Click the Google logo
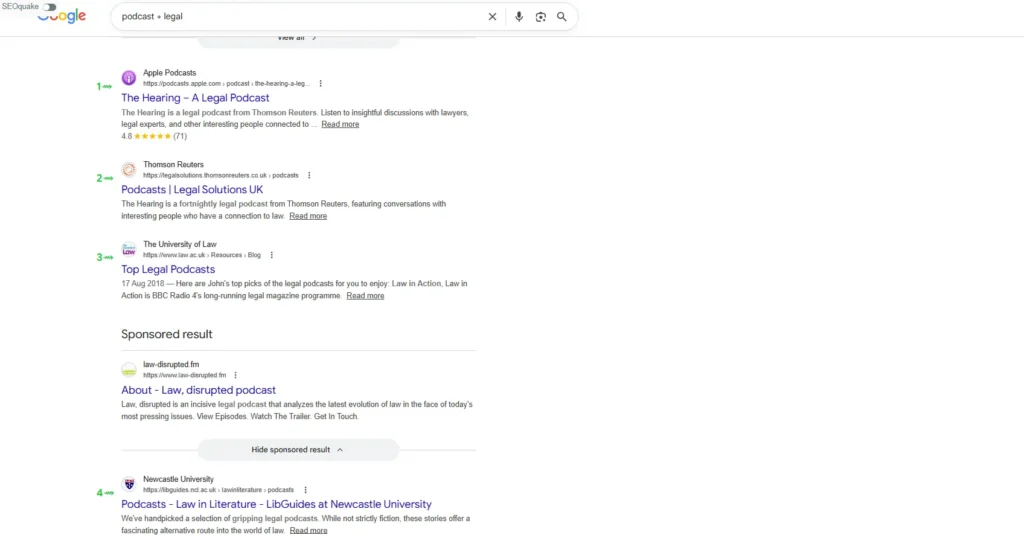 [62, 16]
